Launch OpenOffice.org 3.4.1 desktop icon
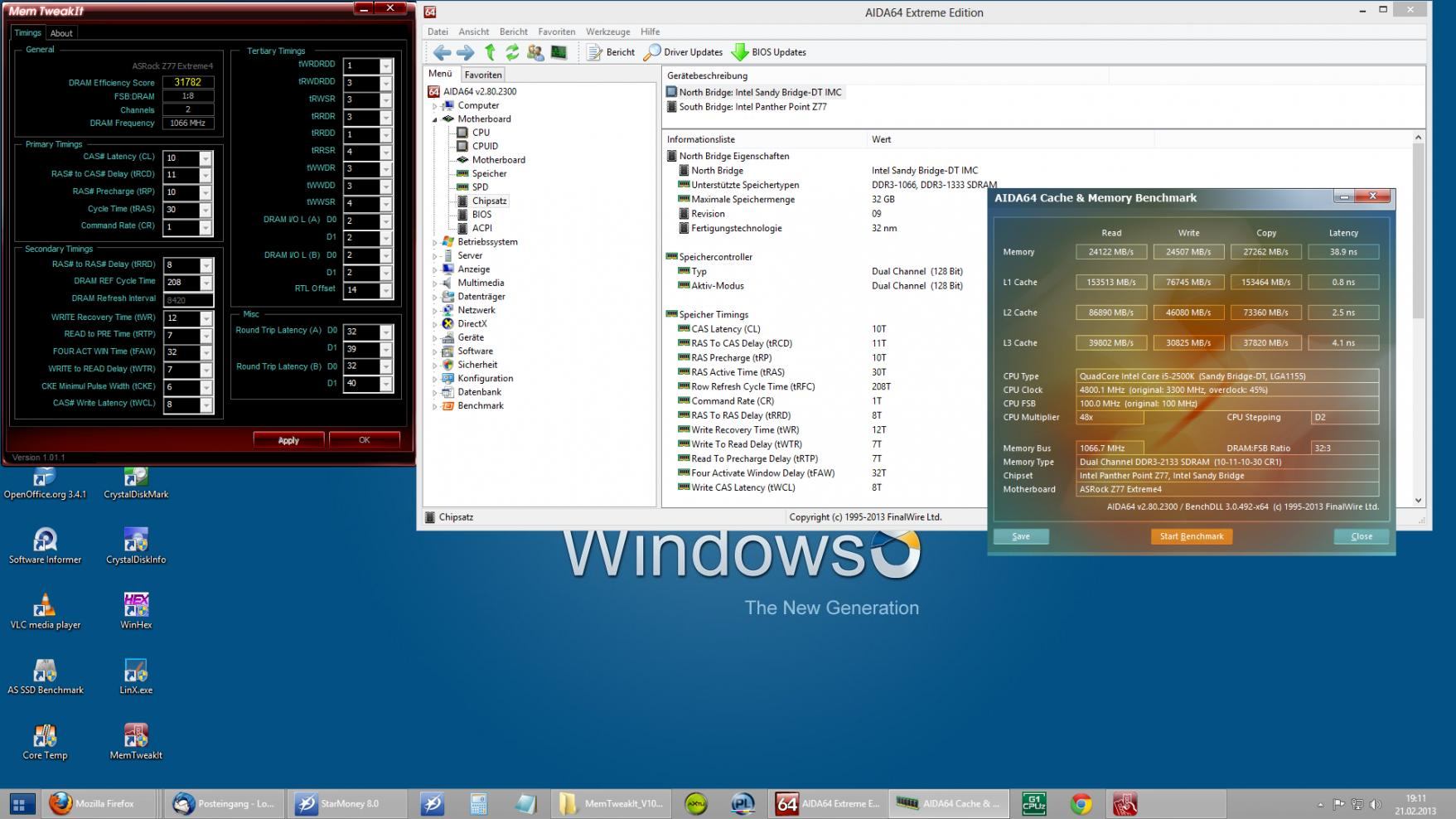Image resolution: width=1456 pixels, height=819 pixels. point(45,484)
